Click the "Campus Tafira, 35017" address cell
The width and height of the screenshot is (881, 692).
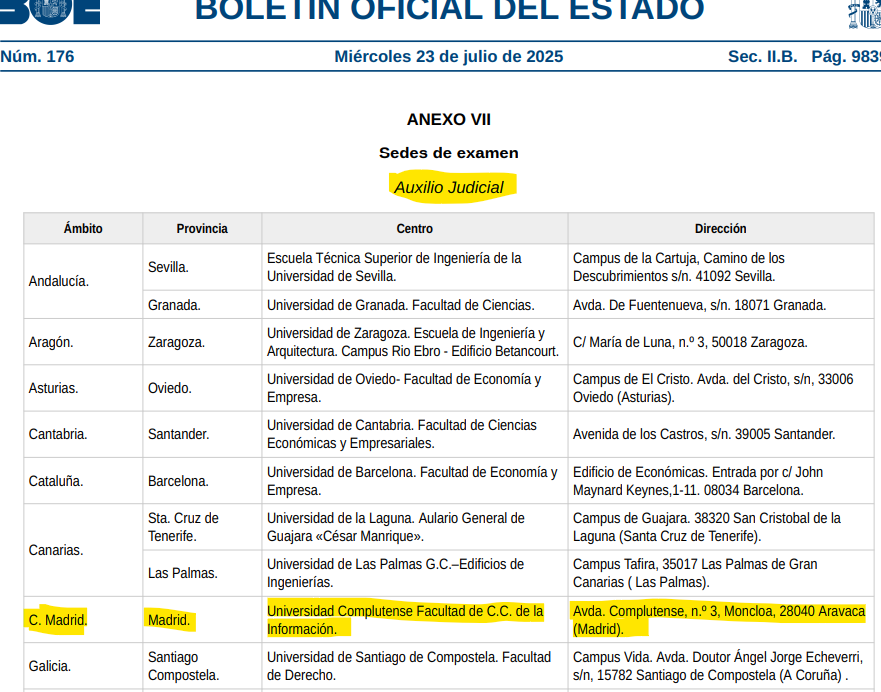click(x=721, y=573)
